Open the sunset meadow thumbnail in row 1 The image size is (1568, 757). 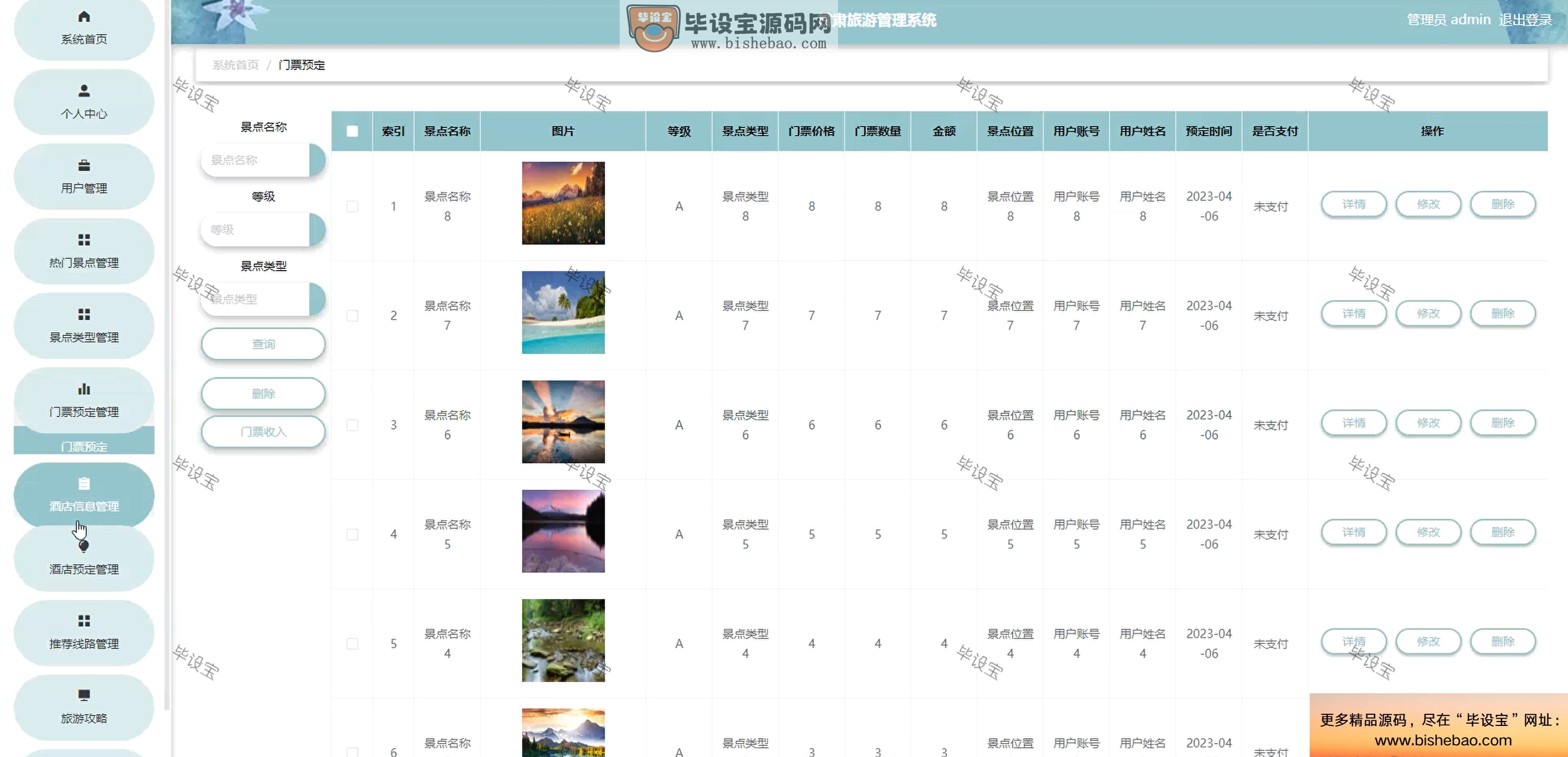[563, 203]
